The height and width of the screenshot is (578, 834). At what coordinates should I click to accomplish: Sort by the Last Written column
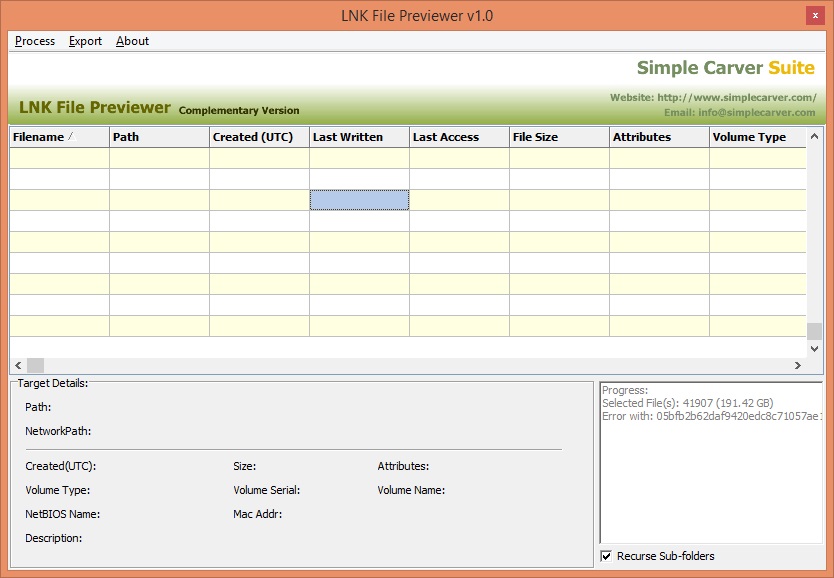point(357,137)
